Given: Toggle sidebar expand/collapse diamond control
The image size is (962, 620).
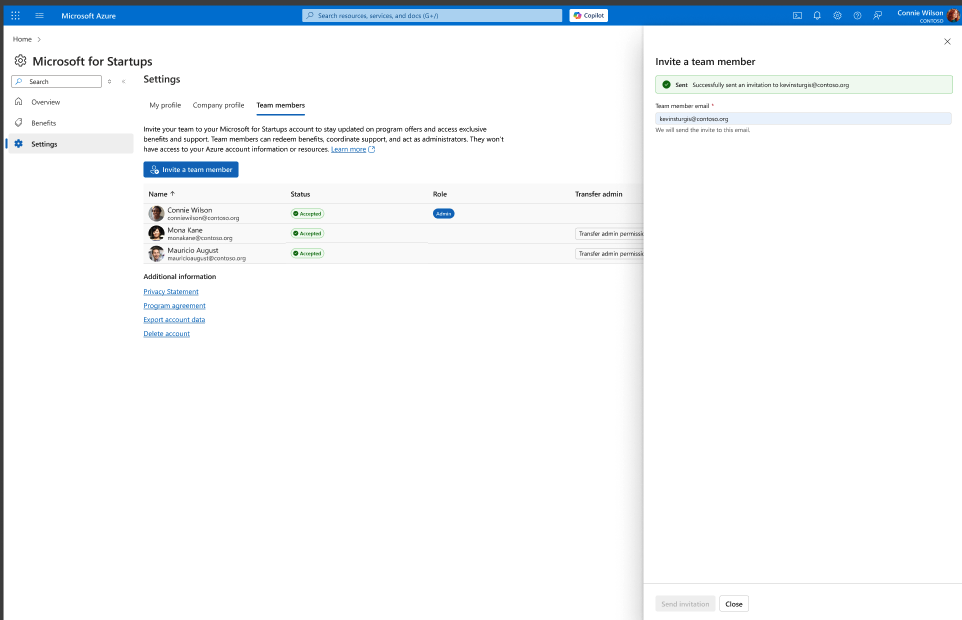Looking at the screenshot, I should (x=109, y=82).
